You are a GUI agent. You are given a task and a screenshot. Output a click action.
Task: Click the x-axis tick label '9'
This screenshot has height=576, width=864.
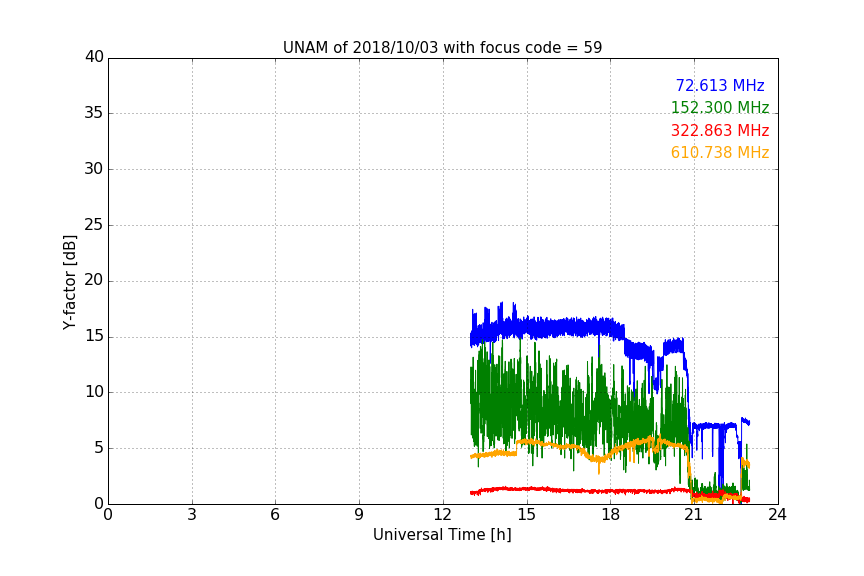(359, 515)
